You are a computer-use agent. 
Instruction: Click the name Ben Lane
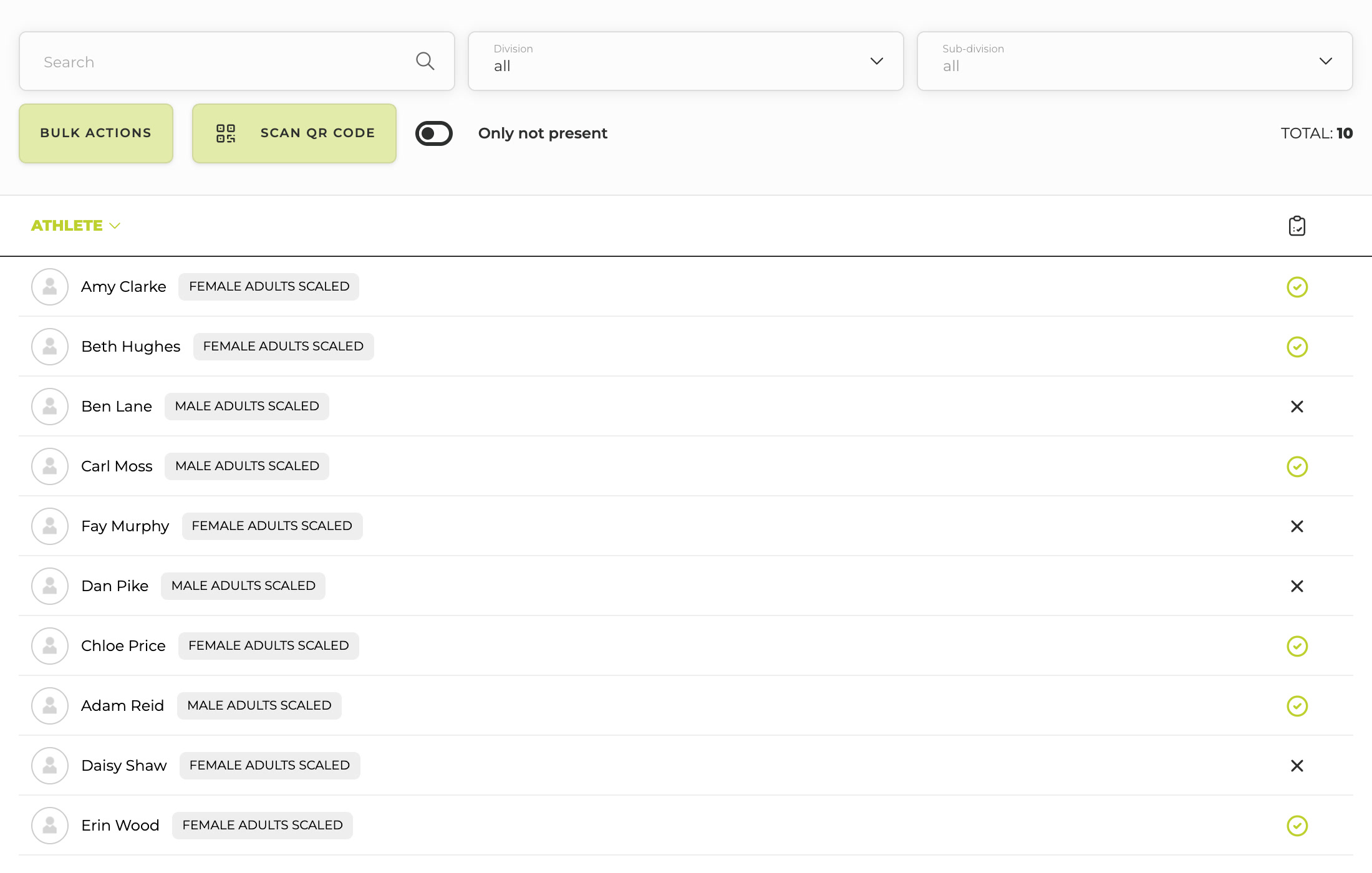click(117, 407)
